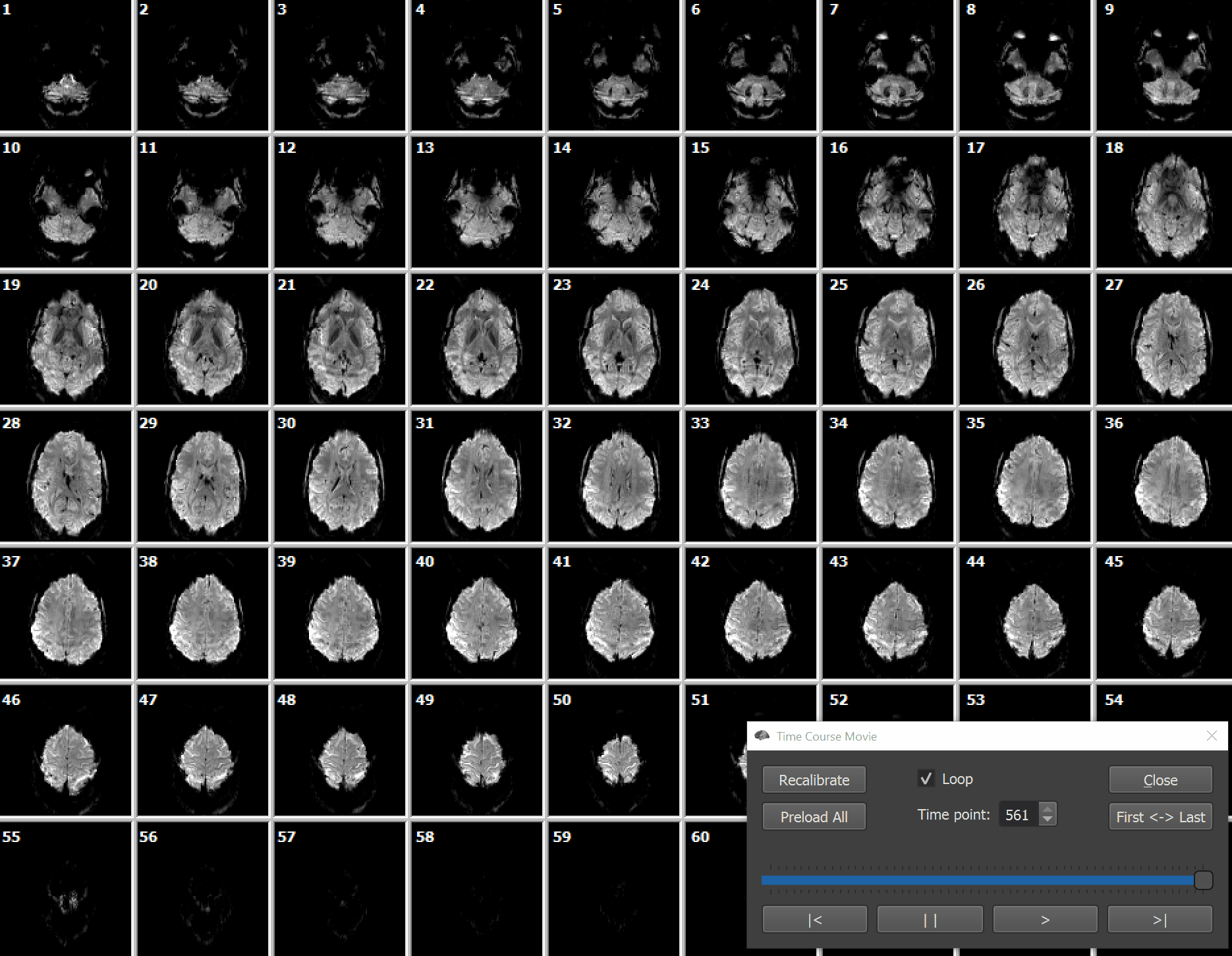1232x956 pixels.
Task: Select slice 22 thumbnail
Action: [476, 339]
